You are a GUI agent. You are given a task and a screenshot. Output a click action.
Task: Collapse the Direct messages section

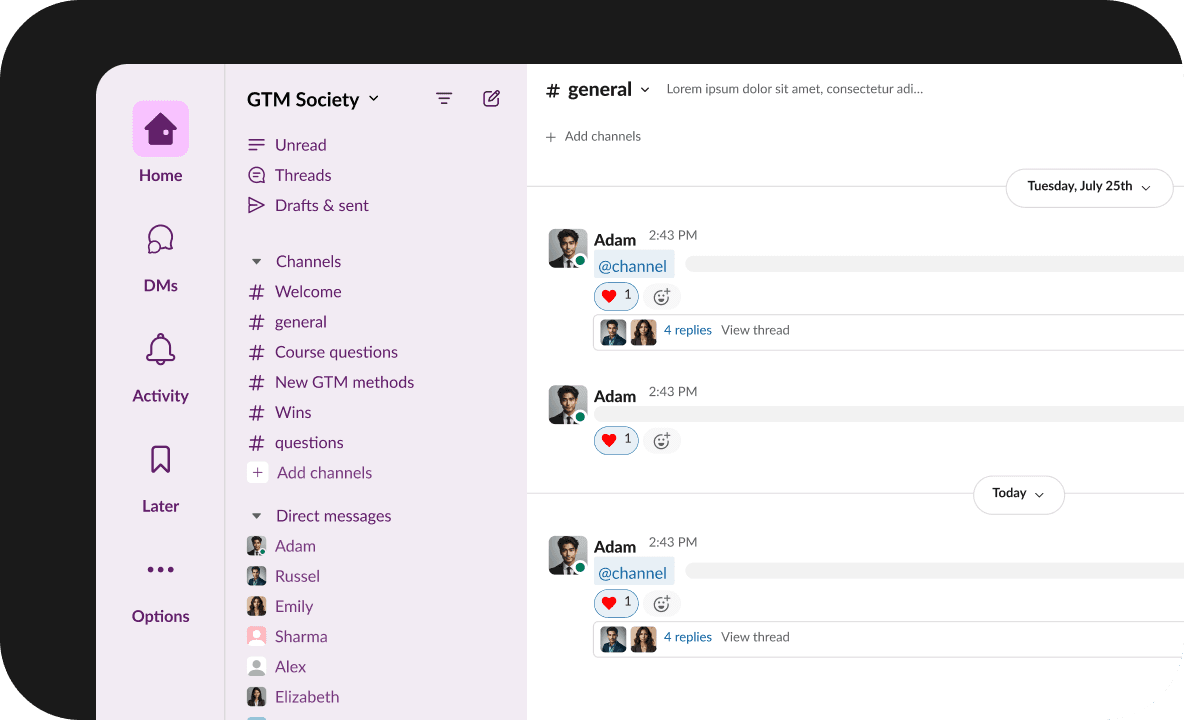coord(257,516)
